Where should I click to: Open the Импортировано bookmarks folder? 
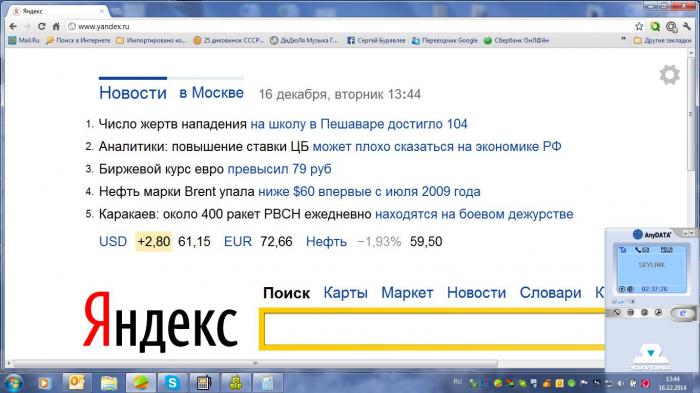click(151, 40)
